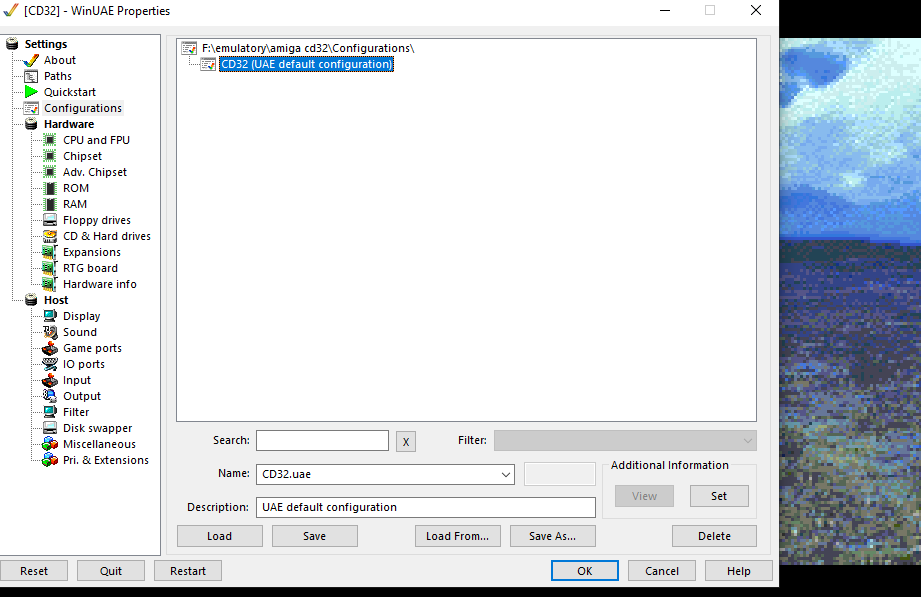Screen dimensions: 921x597
Task: Click the Save As... button
Action: (x=553, y=536)
